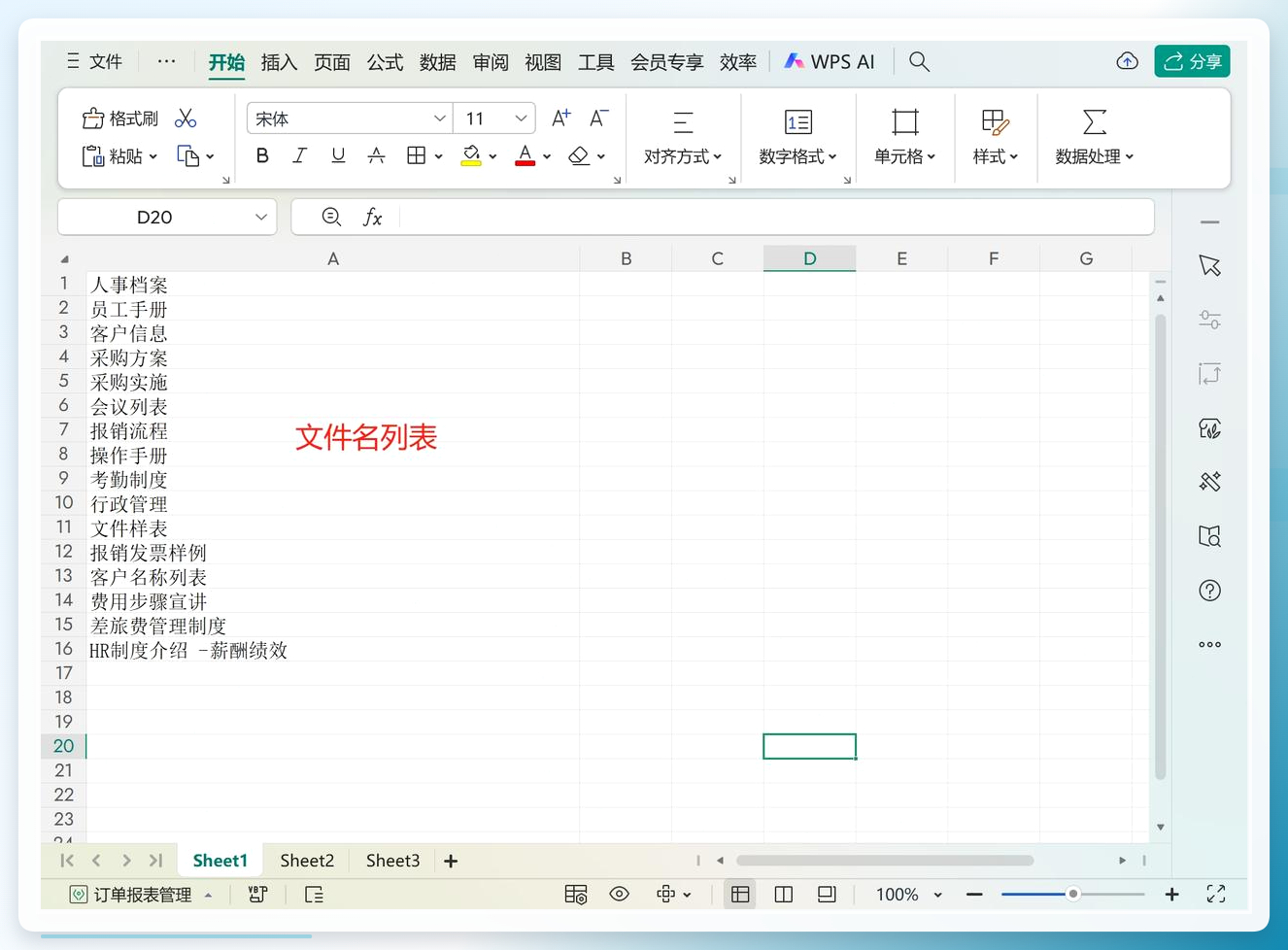The image size is (1288, 950).
Task: Apply yellow fill color
Action: [471, 155]
